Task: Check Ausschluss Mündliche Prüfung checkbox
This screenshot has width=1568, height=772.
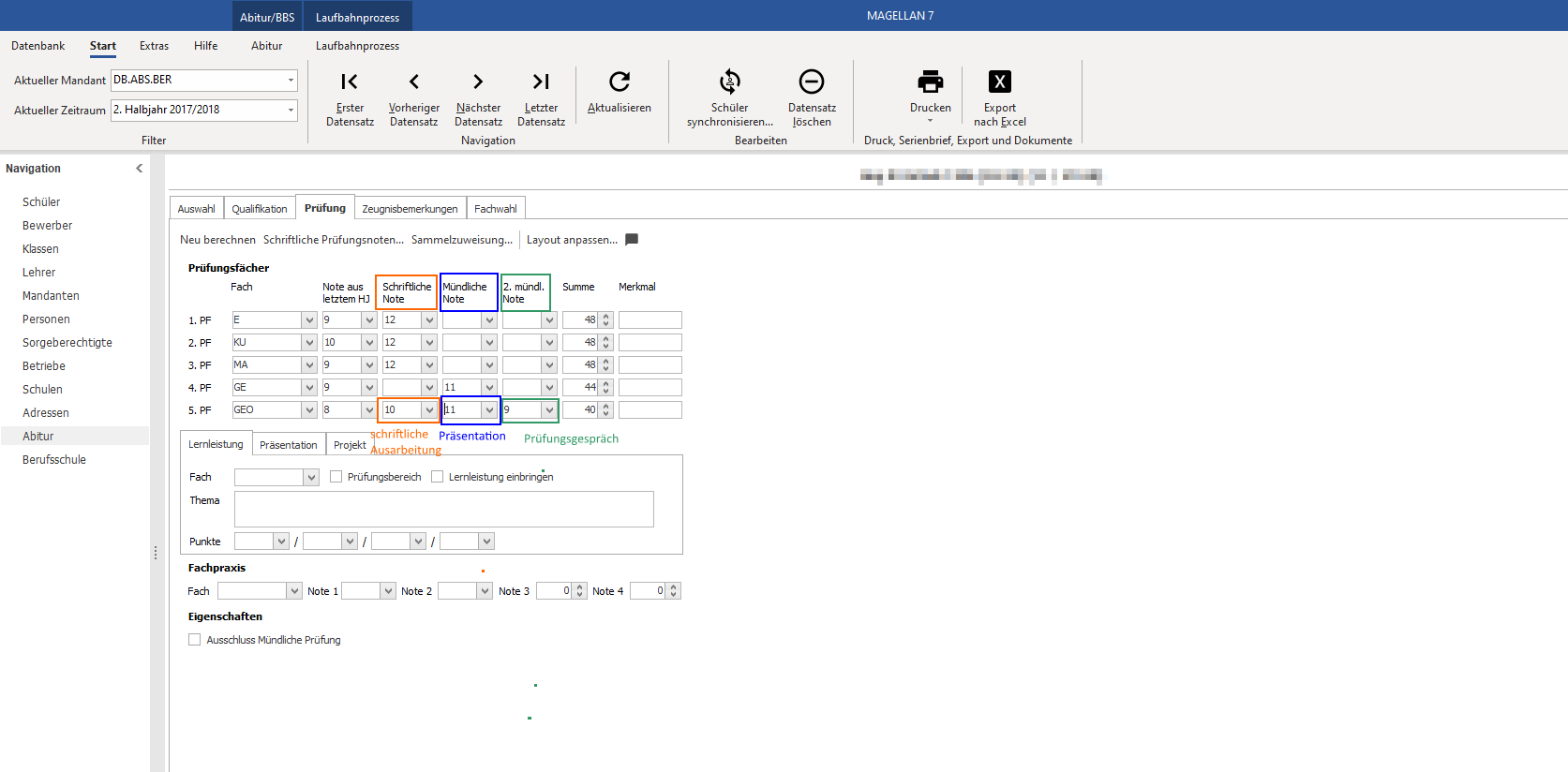Action: (x=195, y=640)
